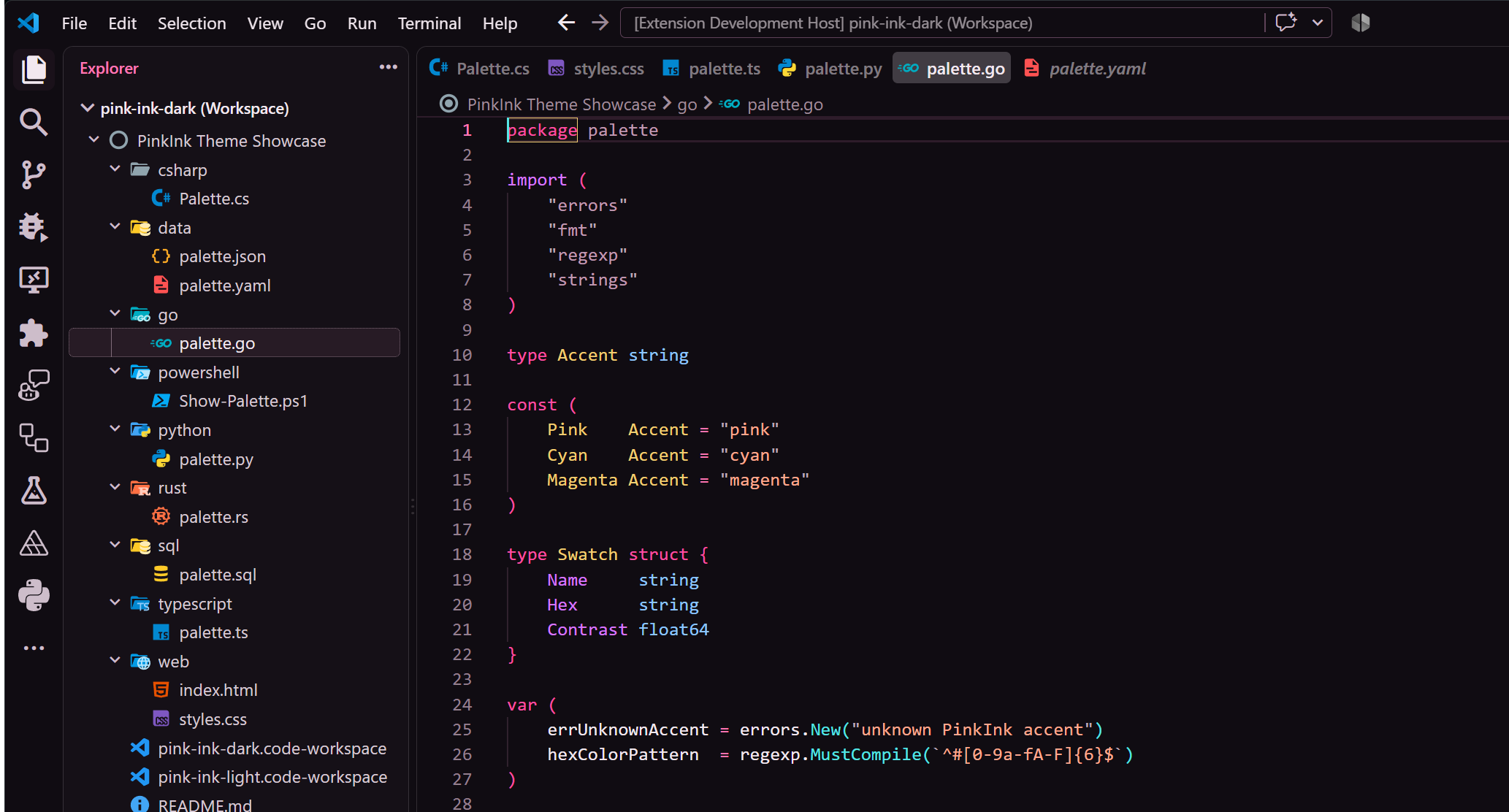
Task: Open index.html in the file tree
Action: (x=235, y=690)
